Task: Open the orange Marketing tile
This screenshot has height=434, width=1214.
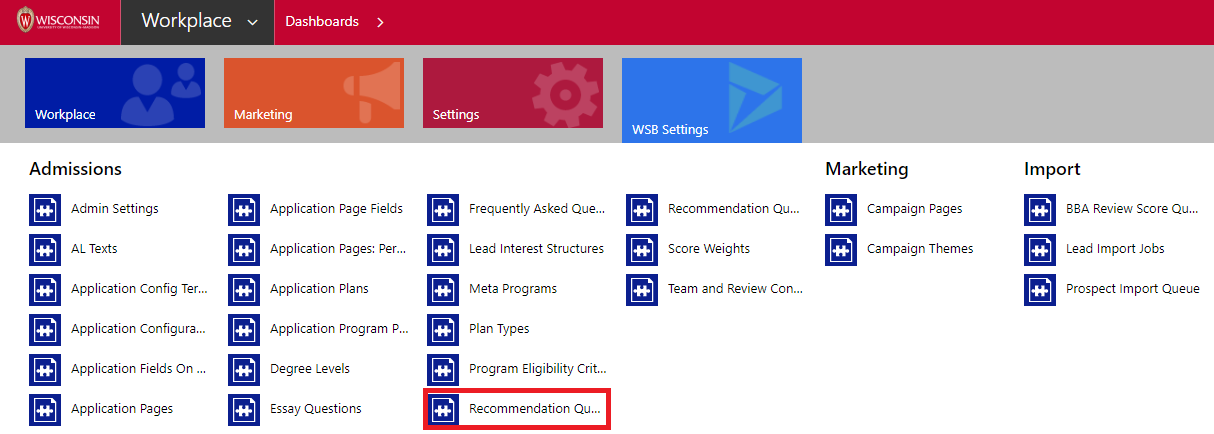Action: [x=313, y=93]
